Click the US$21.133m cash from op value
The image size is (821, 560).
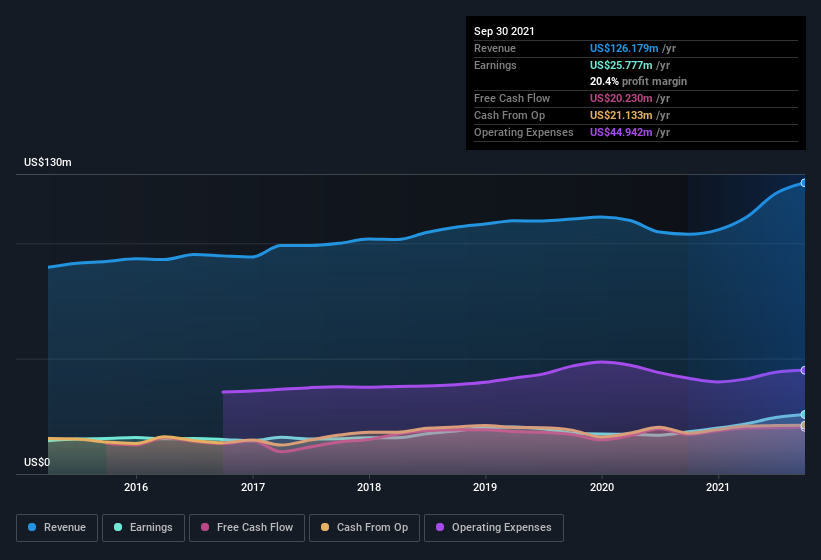621,115
